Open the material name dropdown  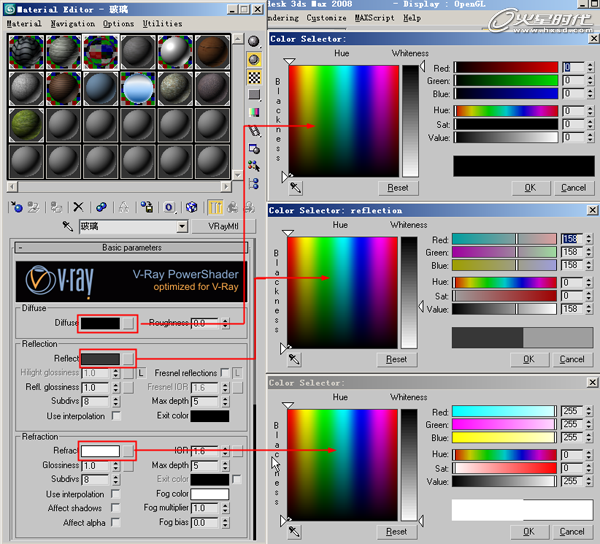[182, 227]
